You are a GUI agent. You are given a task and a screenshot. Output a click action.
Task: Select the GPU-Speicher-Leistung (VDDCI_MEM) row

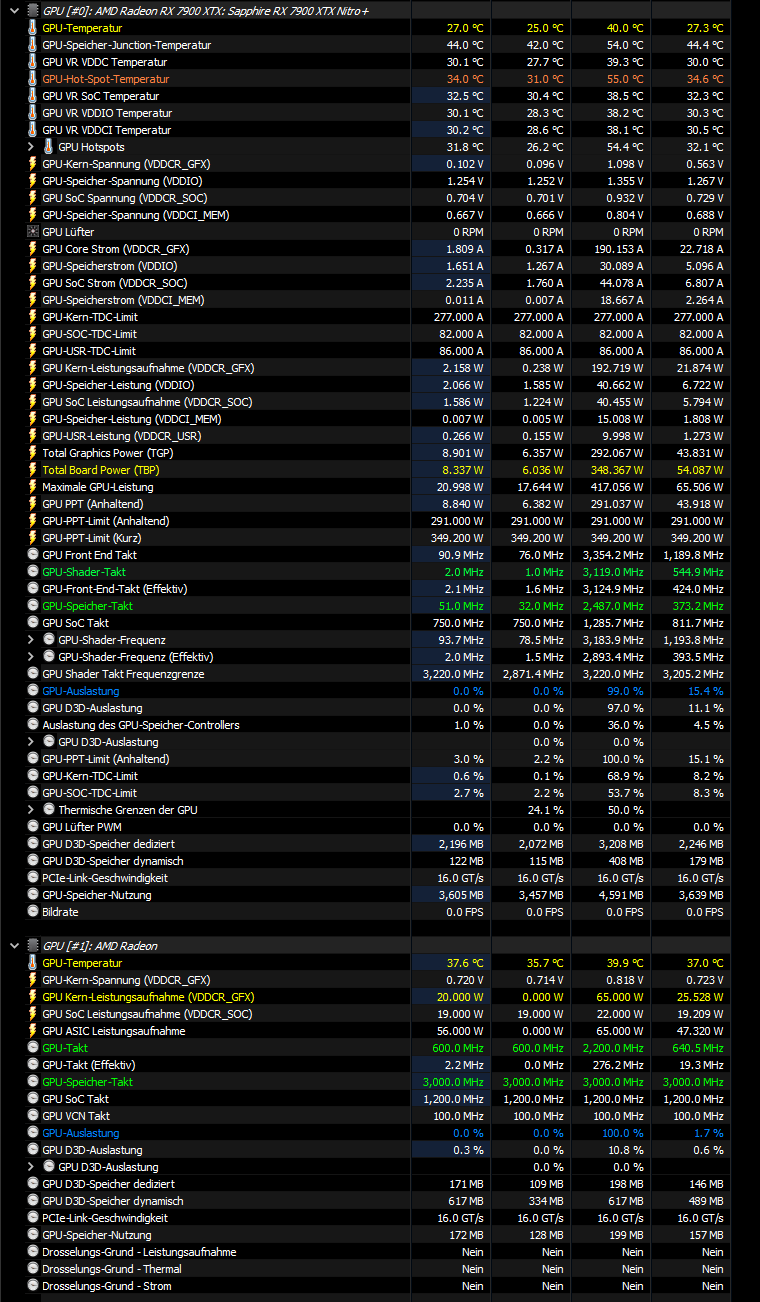pyautogui.click(x=378, y=419)
